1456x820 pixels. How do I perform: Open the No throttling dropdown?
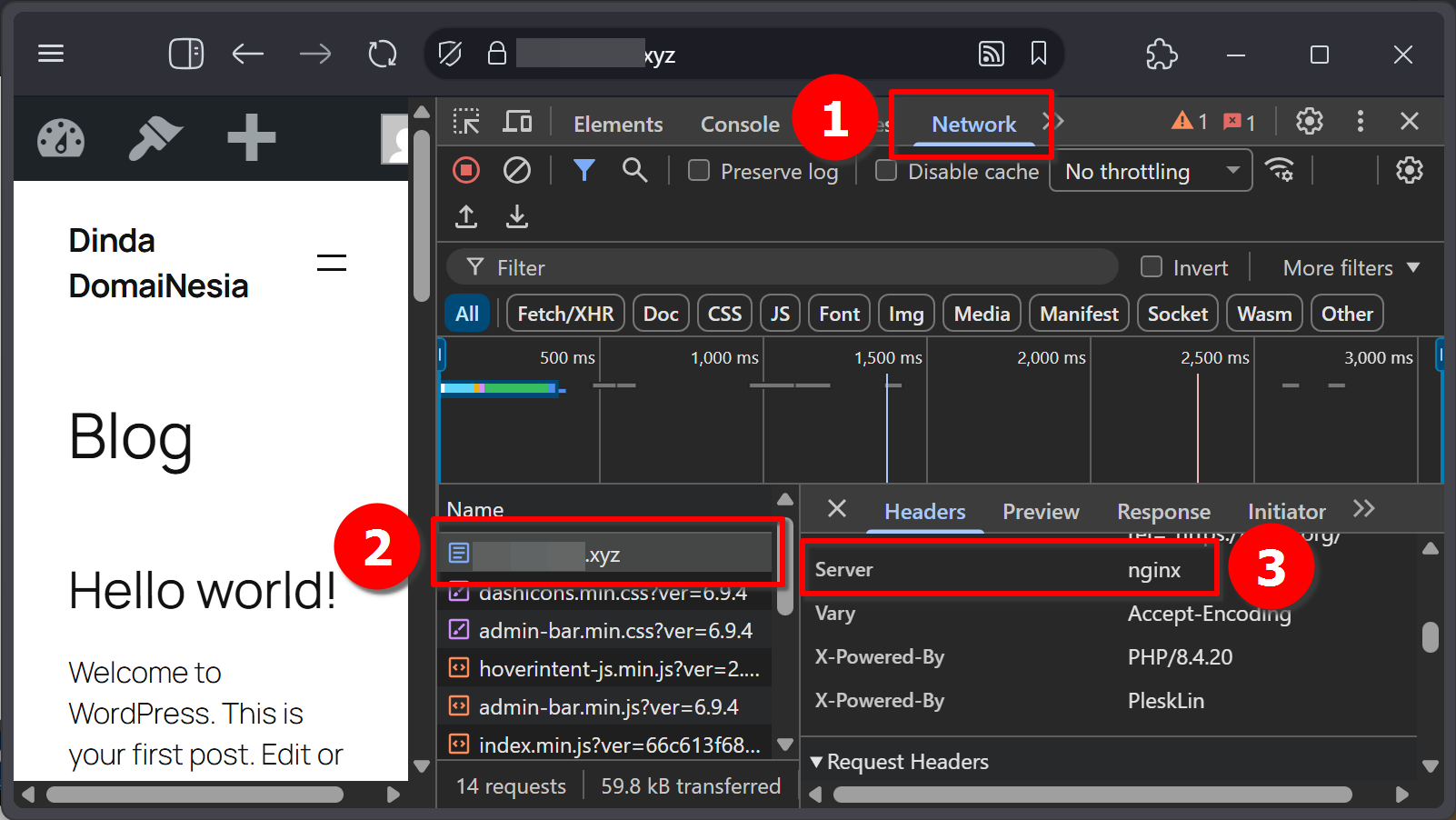pos(1151,171)
